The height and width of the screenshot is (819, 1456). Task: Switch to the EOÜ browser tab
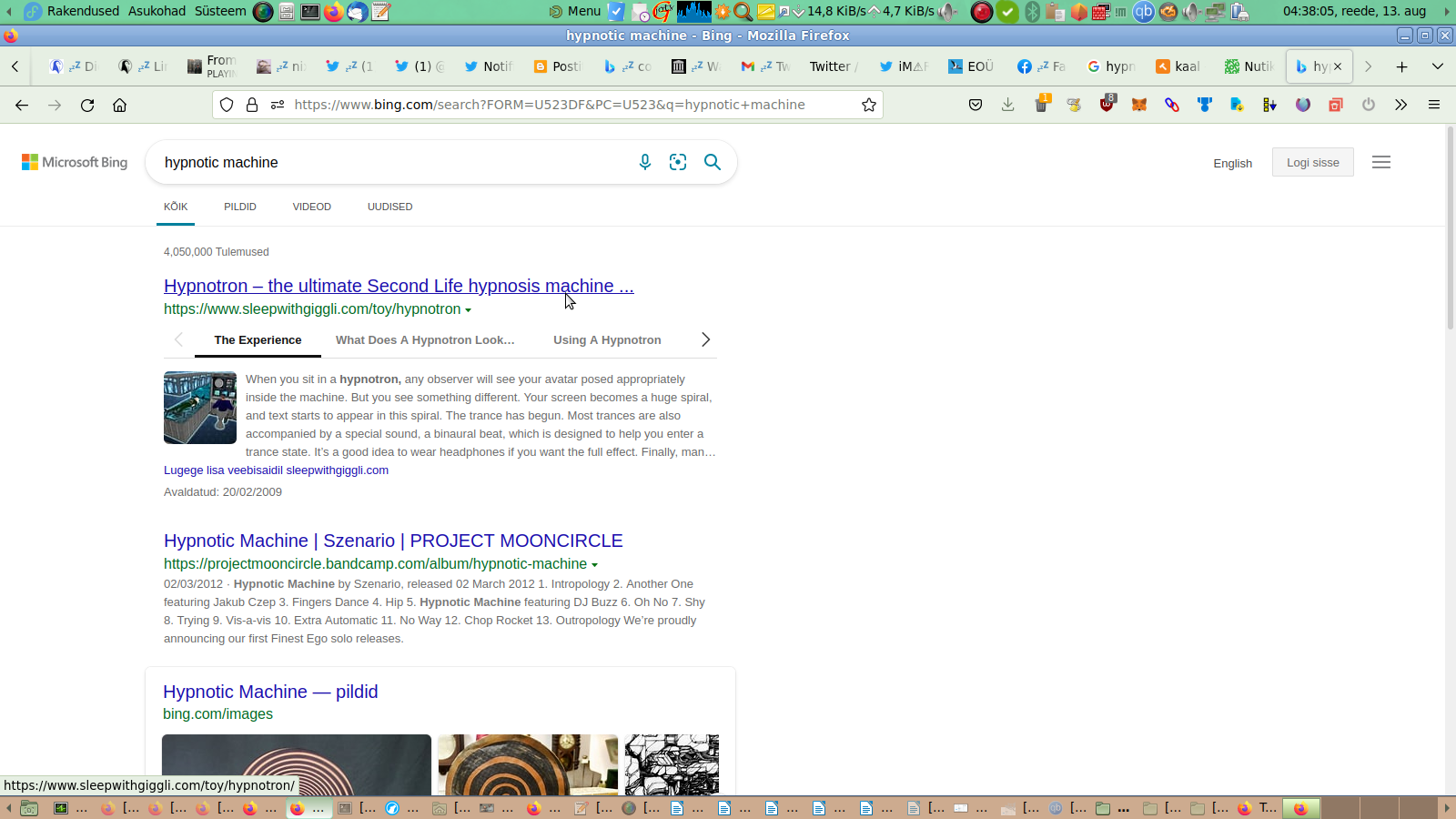point(971,66)
